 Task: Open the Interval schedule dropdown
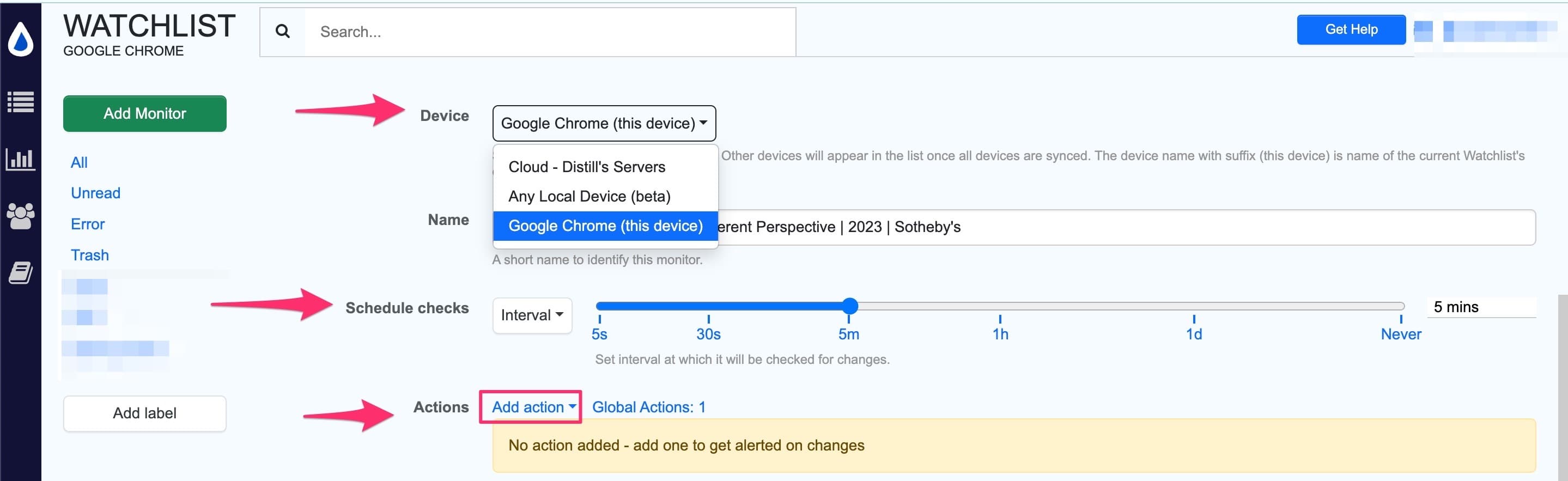pos(531,315)
